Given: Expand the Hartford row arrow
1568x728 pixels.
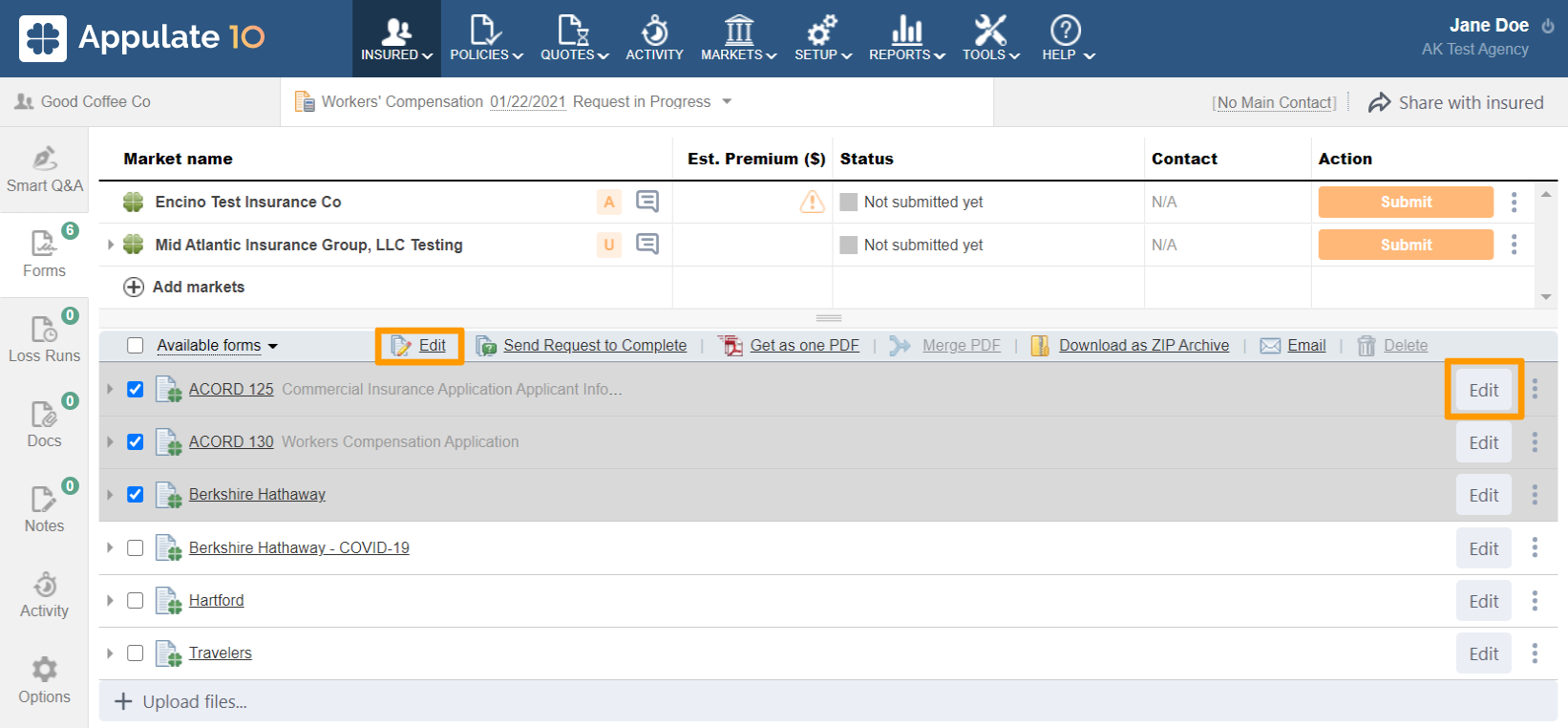Looking at the screenshot, I should point(110,600).
